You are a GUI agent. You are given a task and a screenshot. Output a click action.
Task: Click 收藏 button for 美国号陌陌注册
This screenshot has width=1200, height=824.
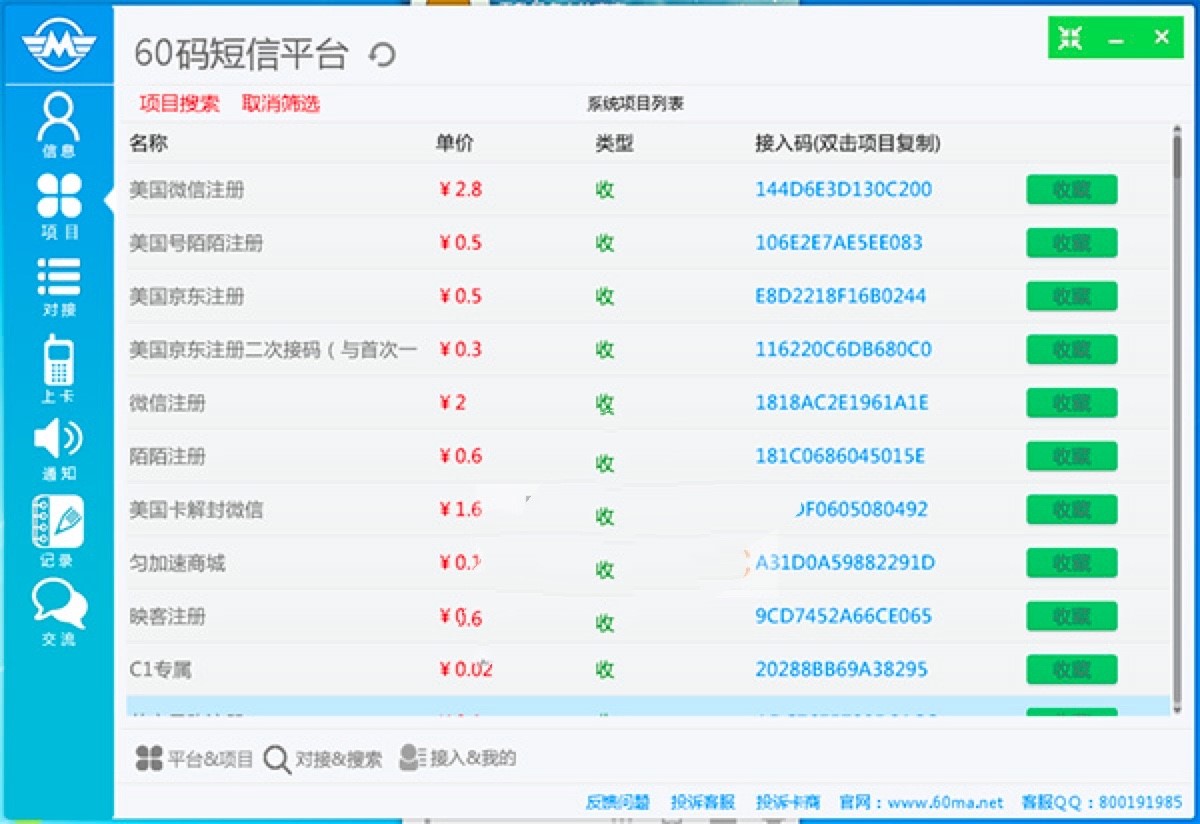(x=1071, y=243)
